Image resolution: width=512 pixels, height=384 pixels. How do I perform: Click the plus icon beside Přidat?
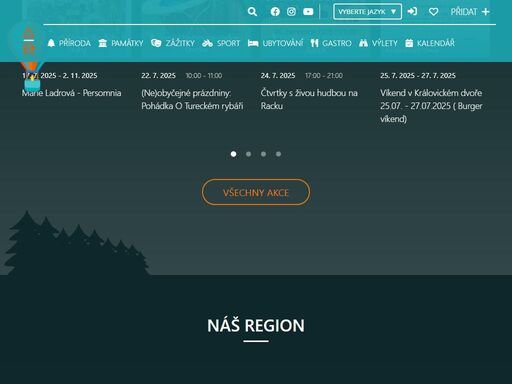pyautogui.click(x=486, y=12)
